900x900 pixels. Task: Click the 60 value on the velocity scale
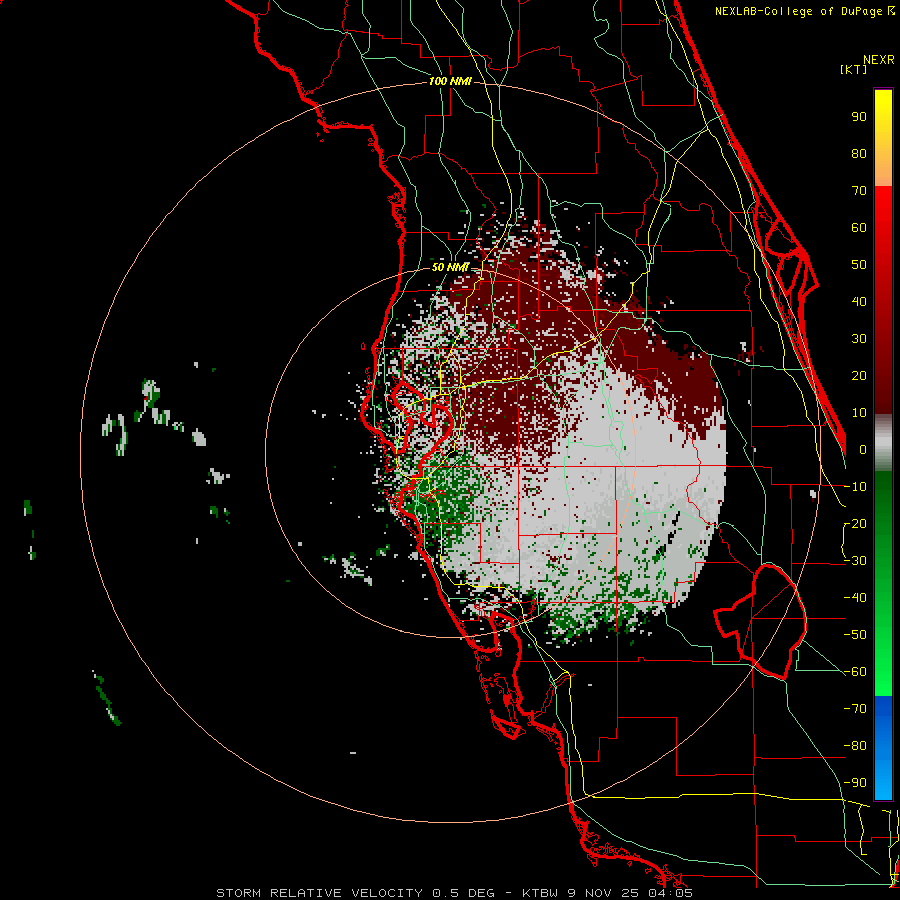(859, 228)
